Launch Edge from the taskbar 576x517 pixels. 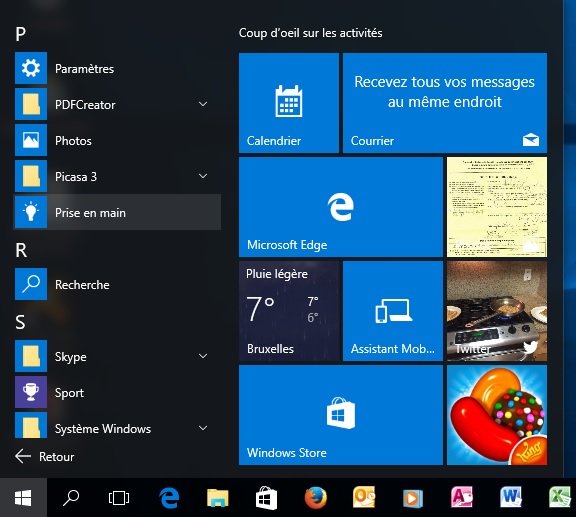(169, 498)
